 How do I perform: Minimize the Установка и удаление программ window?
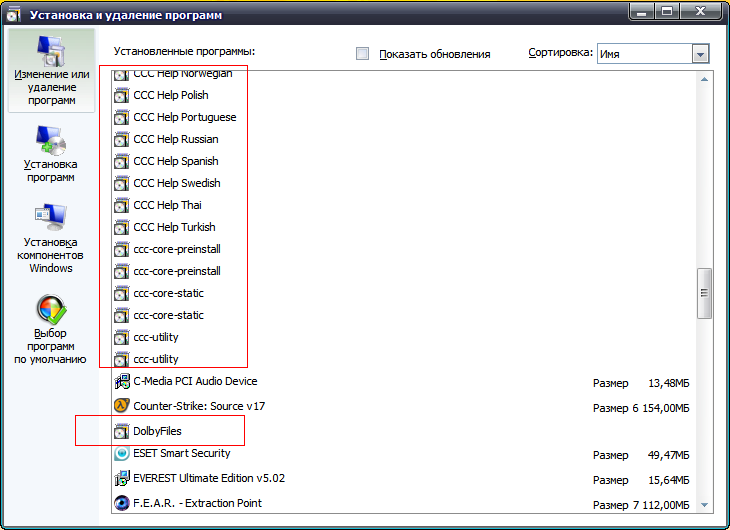[x=642, y=11]
